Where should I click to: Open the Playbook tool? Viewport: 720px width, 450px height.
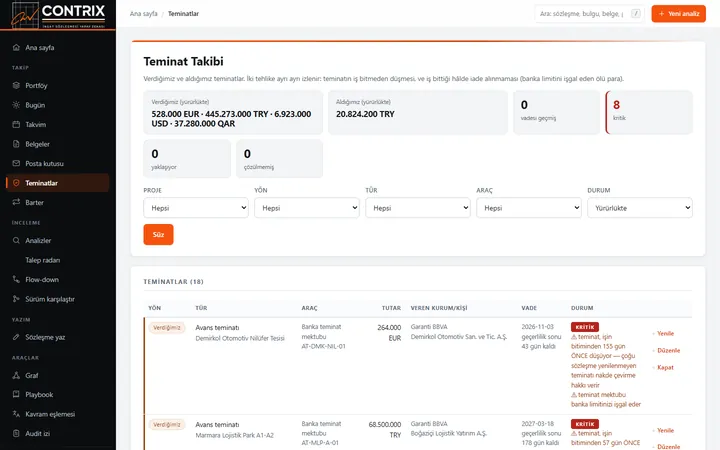(58, 394)
